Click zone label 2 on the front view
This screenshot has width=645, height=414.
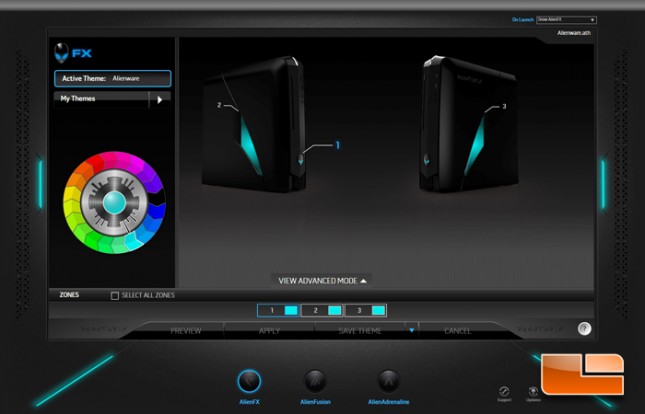(x=219, y=105)
